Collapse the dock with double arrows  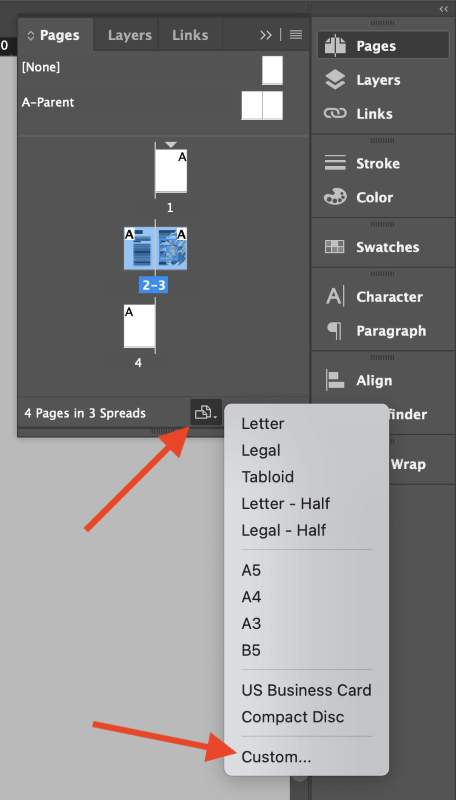point(444,9)
